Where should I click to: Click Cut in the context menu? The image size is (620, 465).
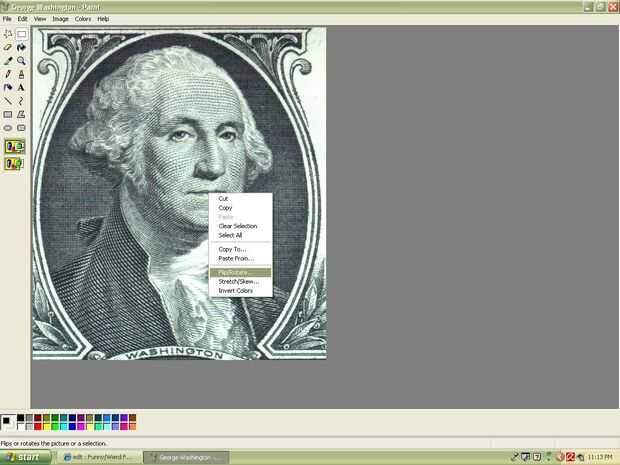pyautogui.click(x=240, y=198)
